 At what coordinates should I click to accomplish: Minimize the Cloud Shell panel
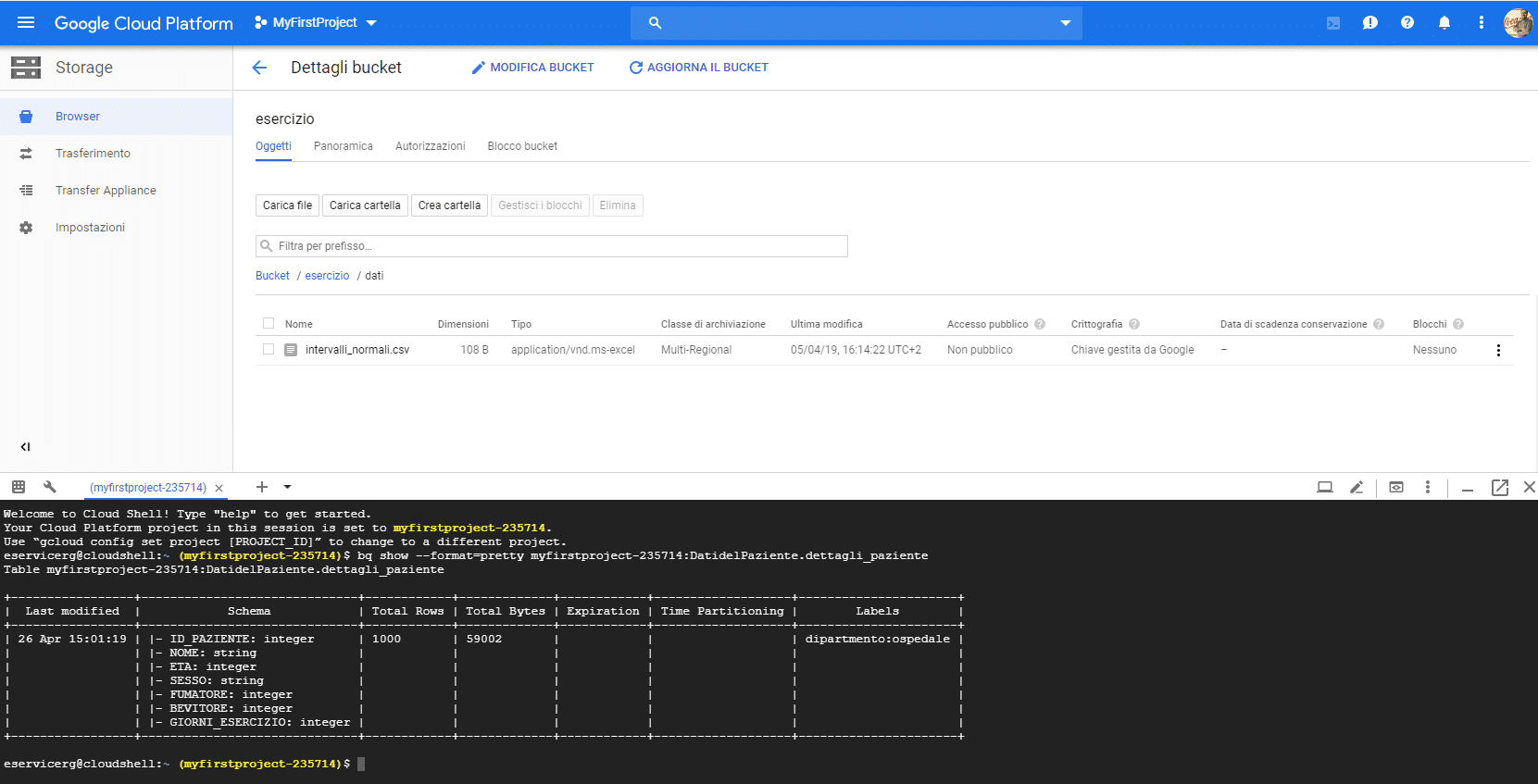coord(1468,488)
